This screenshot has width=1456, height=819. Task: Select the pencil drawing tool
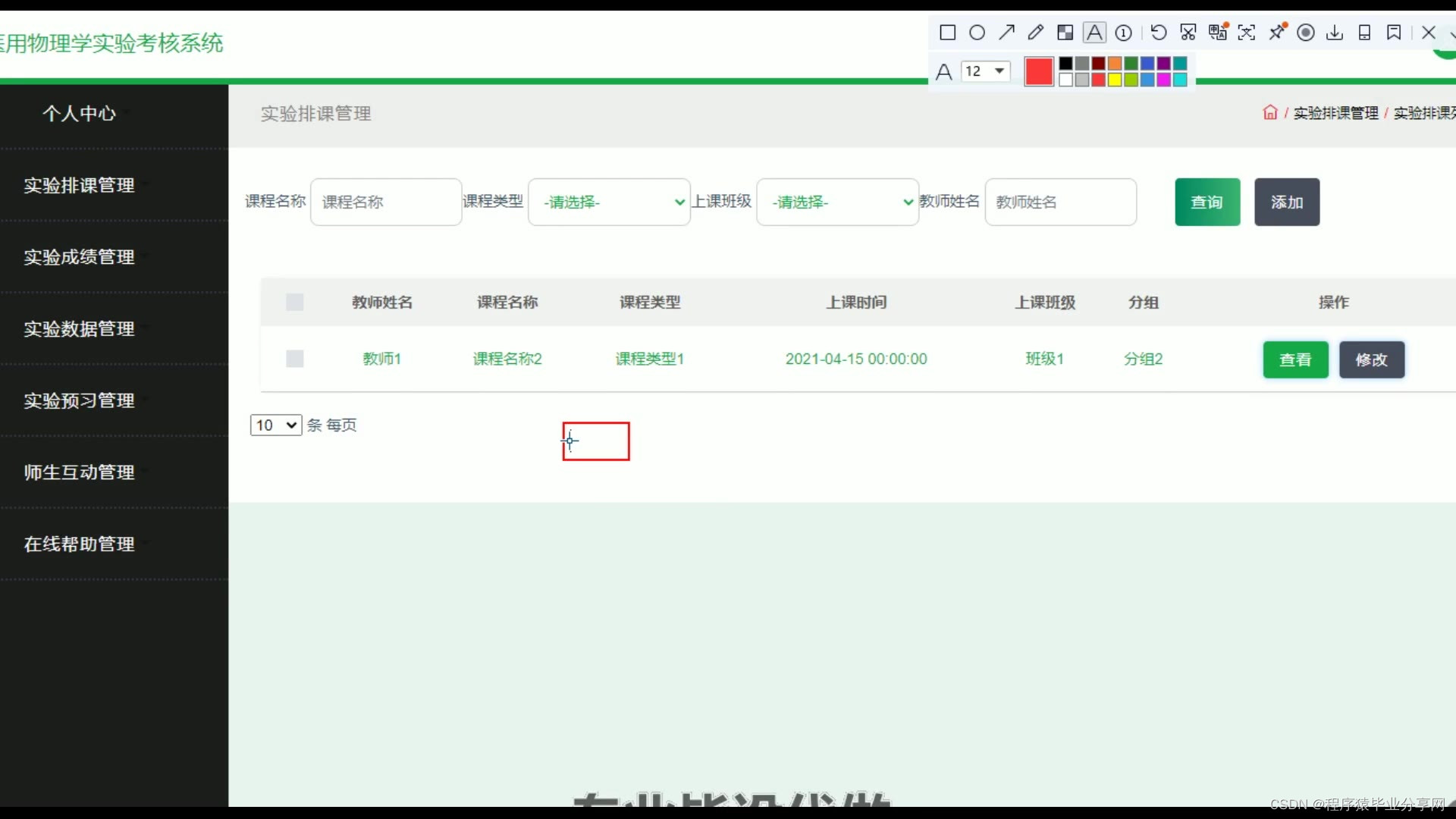tap(1035, 33)
